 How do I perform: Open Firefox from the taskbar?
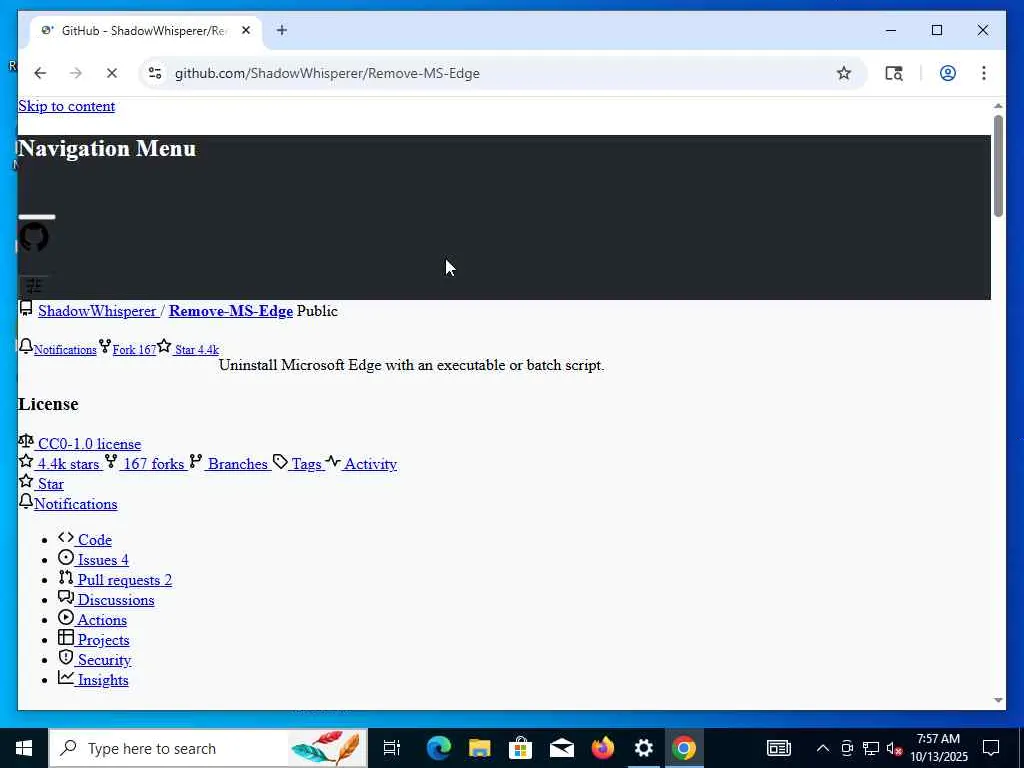[x=603, y=748]
